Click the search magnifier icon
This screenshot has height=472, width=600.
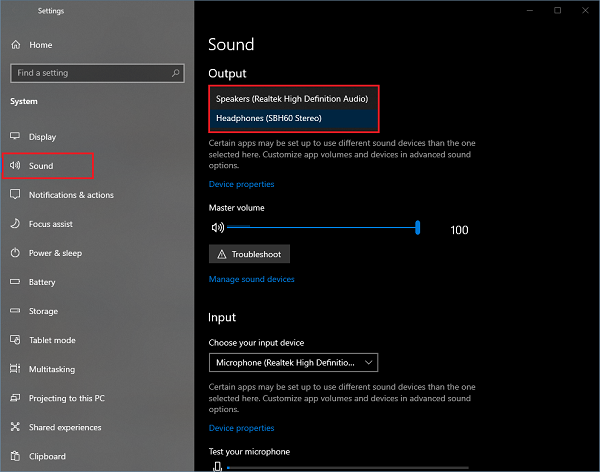pos(177,73)
